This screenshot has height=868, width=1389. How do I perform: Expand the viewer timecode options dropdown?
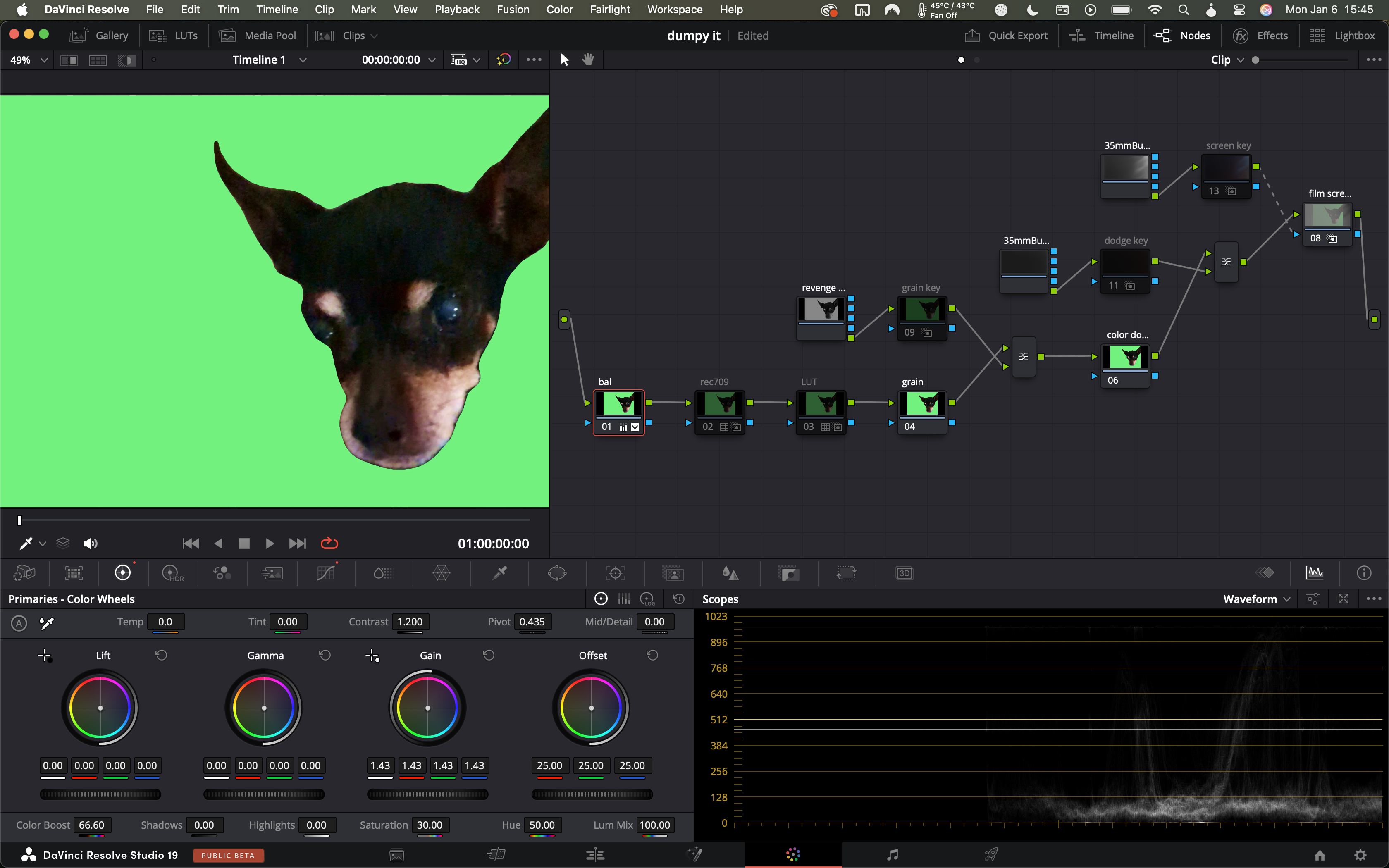432,60
